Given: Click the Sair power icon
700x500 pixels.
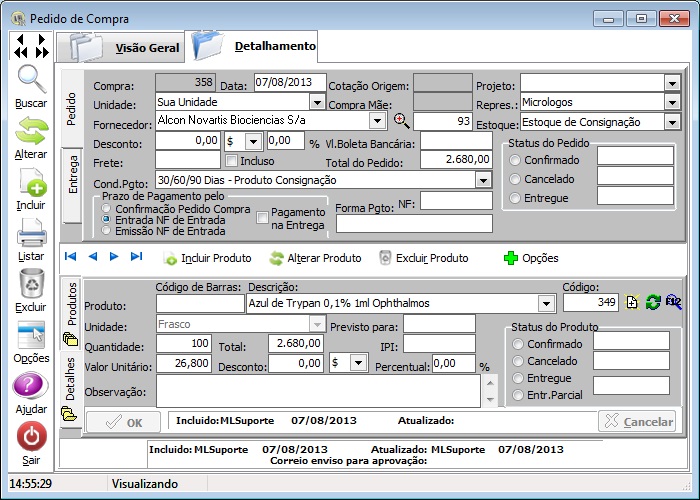Looking at the screenshot, I should 31,437.
